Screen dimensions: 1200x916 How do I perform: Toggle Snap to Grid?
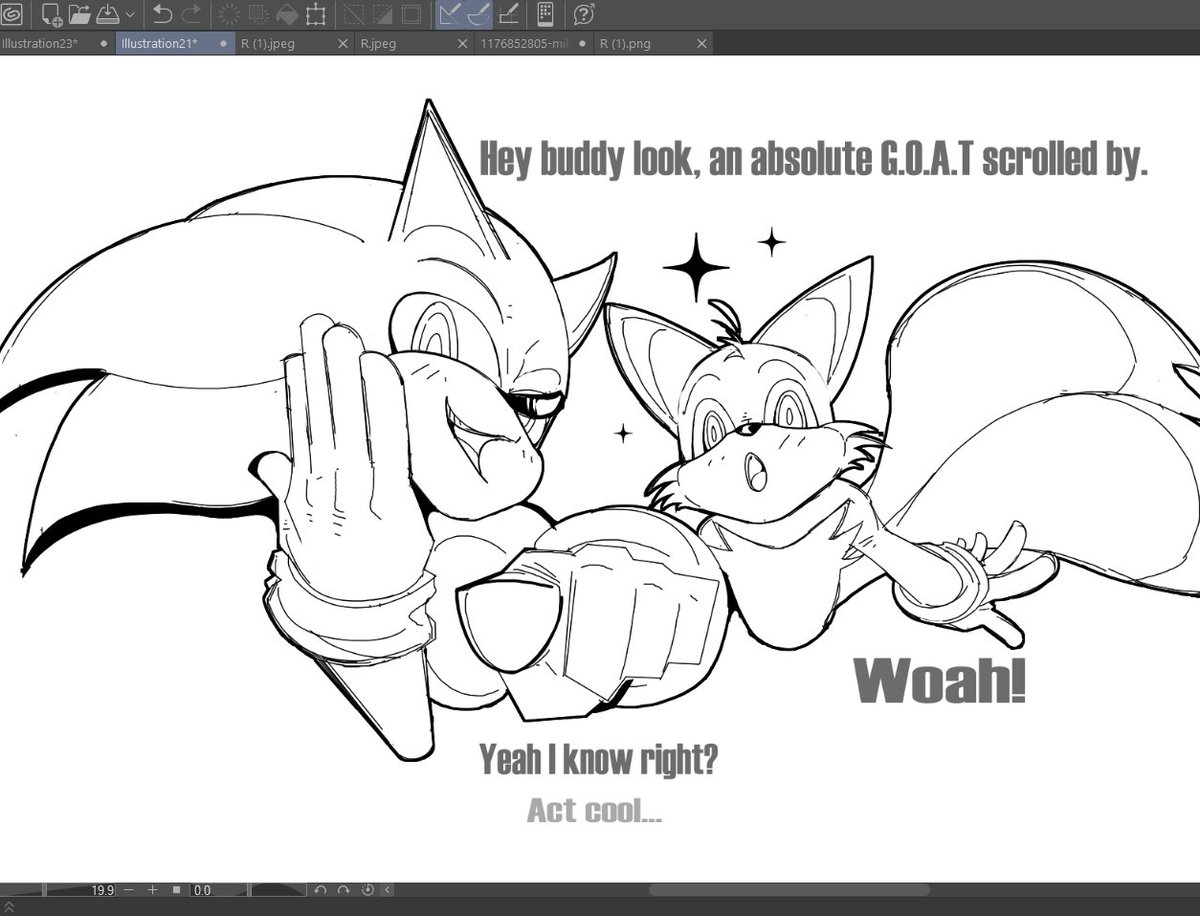coord(508,15)
